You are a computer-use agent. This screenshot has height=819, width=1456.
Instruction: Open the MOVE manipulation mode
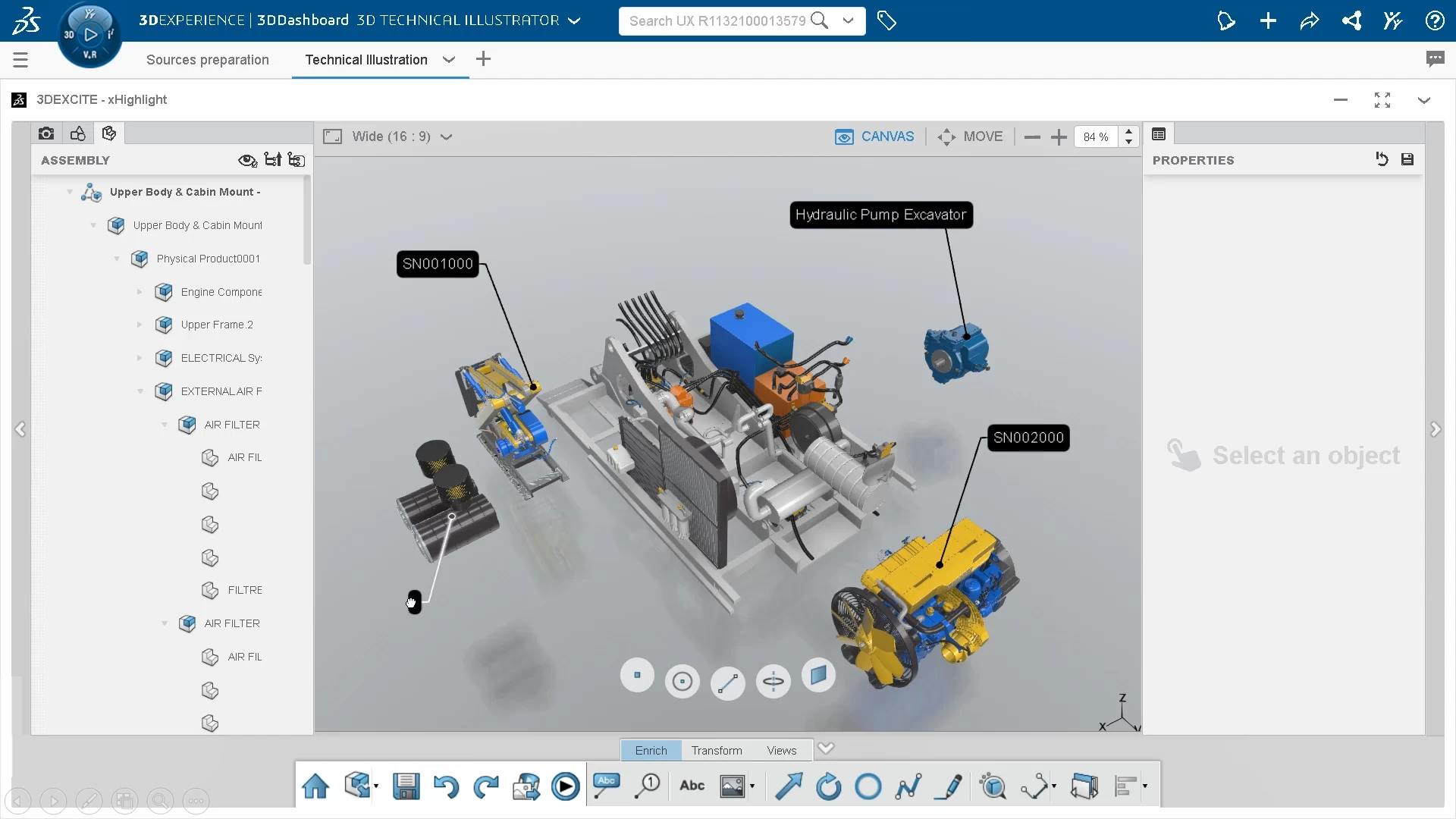point(971,136)
